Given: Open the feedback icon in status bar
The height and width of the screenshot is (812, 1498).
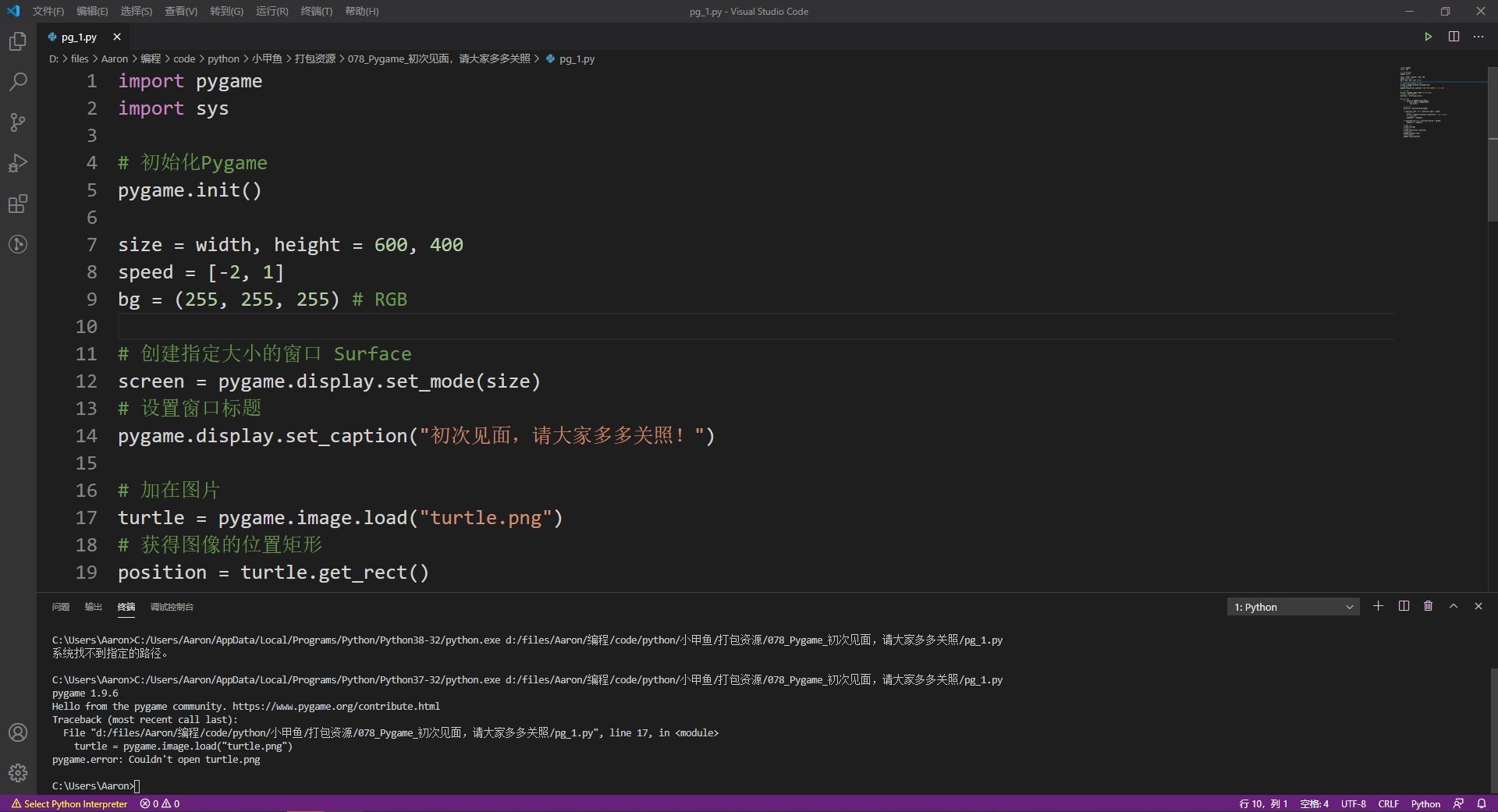Looking at the screenshot, I should click(1458, 803).
